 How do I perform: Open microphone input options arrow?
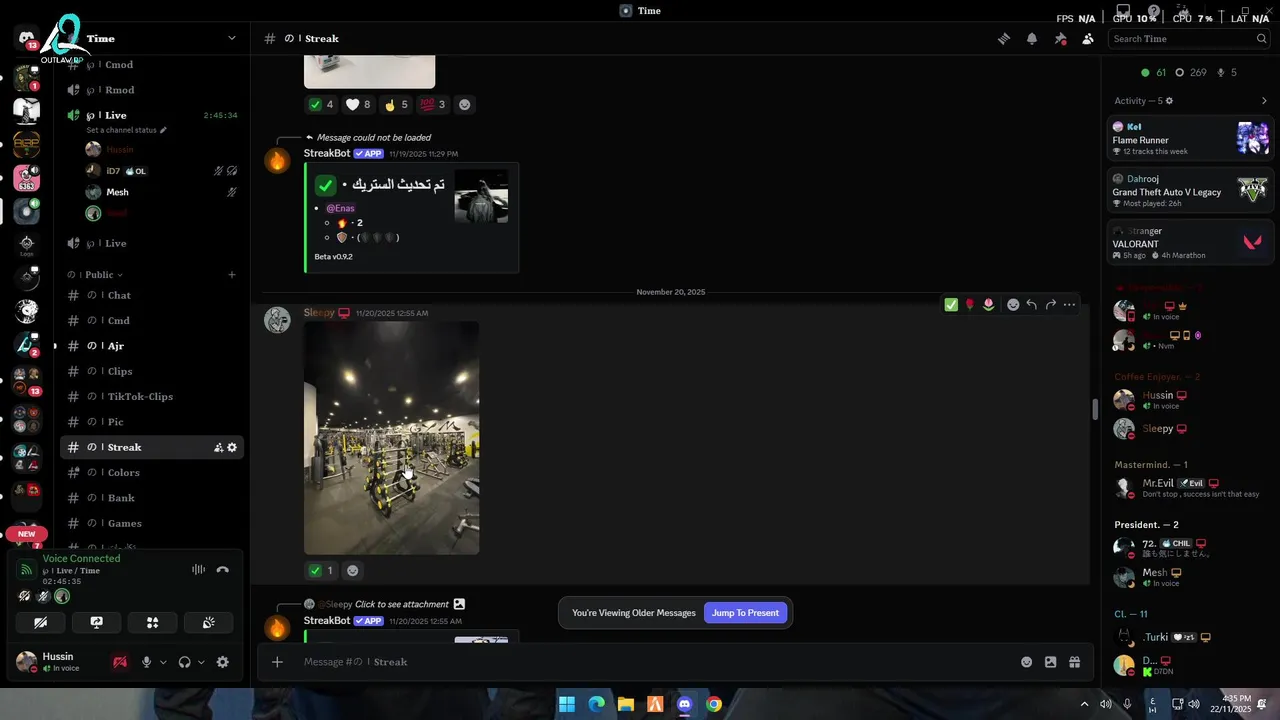point(163,662)
